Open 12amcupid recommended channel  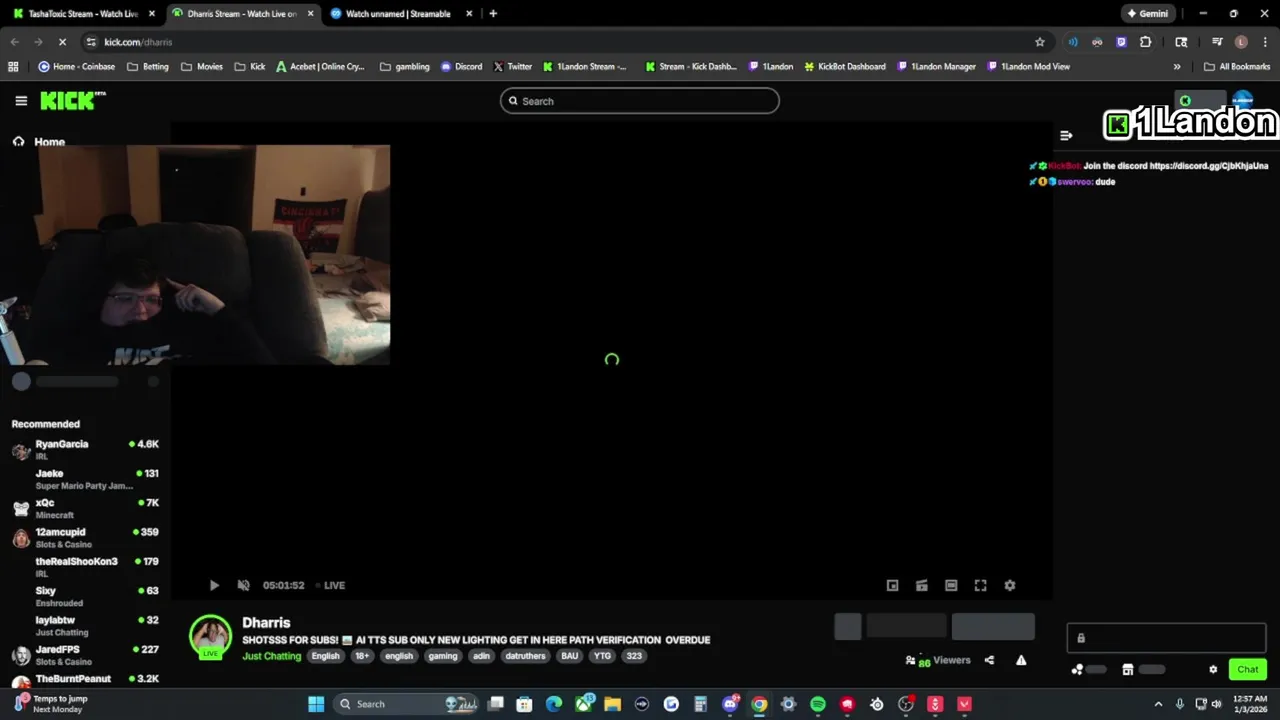point(85,537)
